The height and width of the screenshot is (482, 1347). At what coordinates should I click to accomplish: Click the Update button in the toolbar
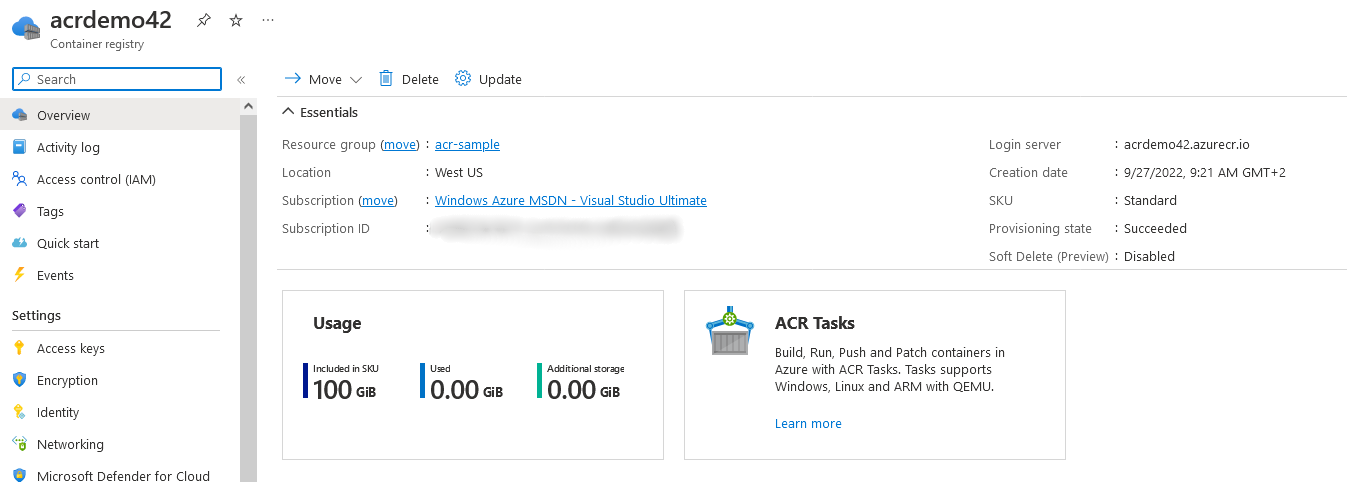point(488,79)
